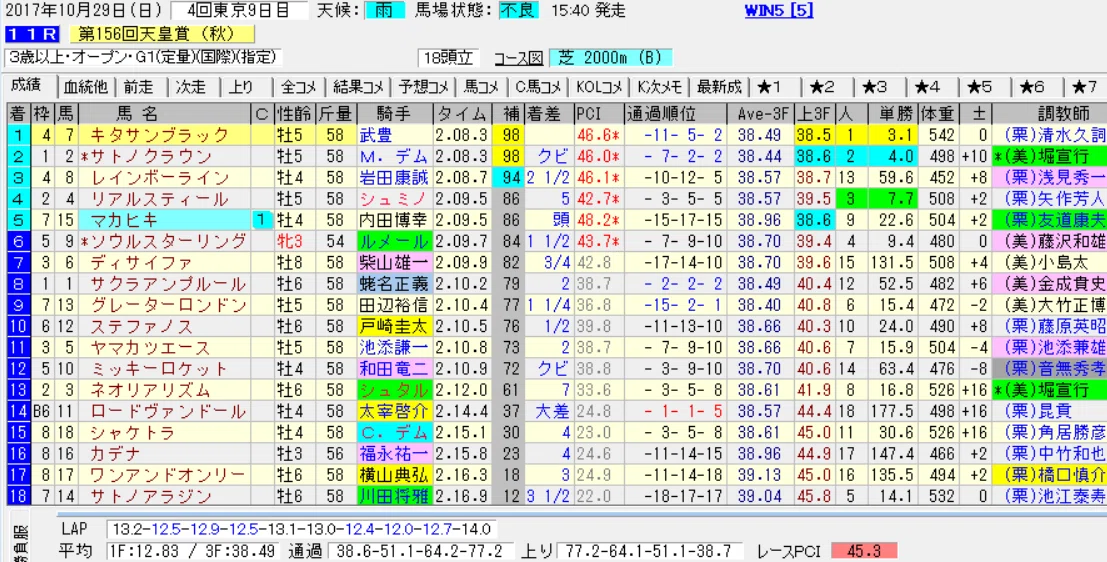The height and width of the screenshot is (562, 1107).
Task: Click jockey 戸崎圭太
Action: (393, 326)
